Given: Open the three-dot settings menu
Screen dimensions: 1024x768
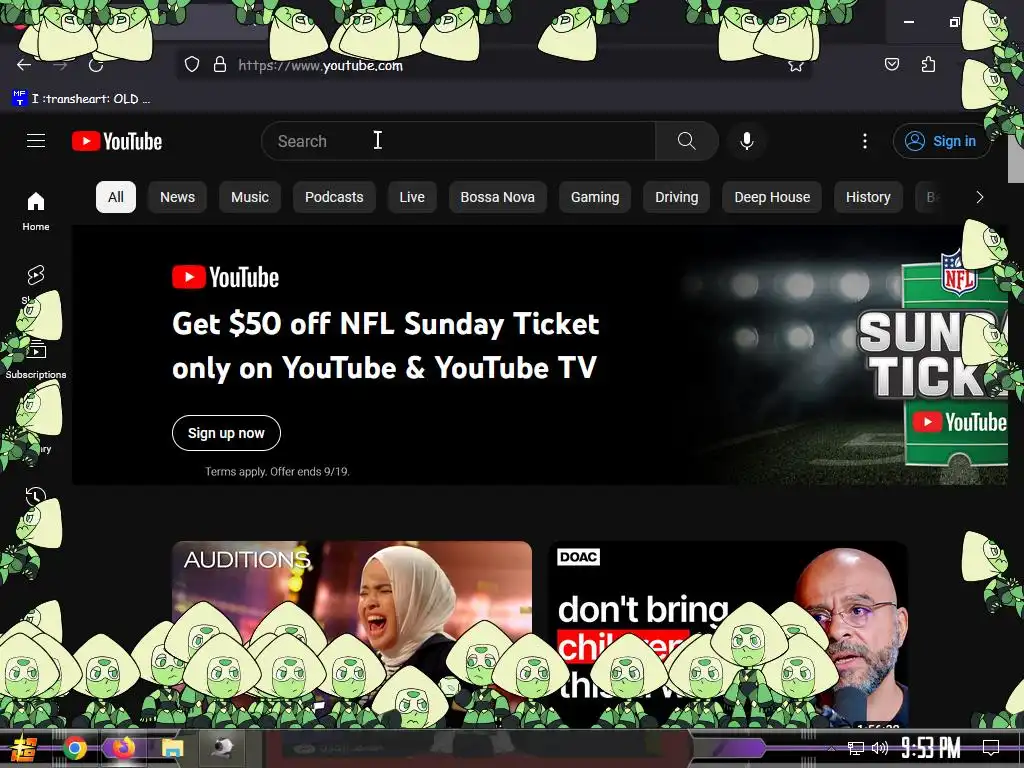Looking at the screenshot, I should point(865,141).
